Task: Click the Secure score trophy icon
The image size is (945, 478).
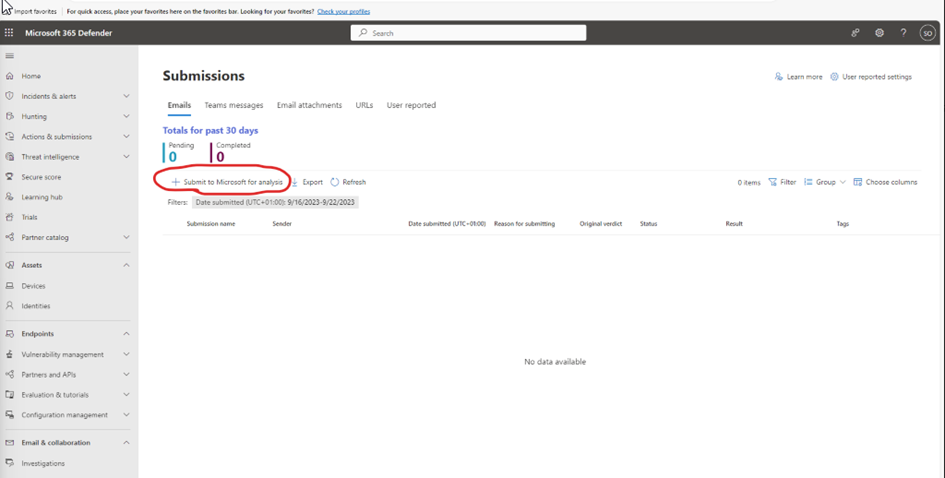Action: (9, 177)
